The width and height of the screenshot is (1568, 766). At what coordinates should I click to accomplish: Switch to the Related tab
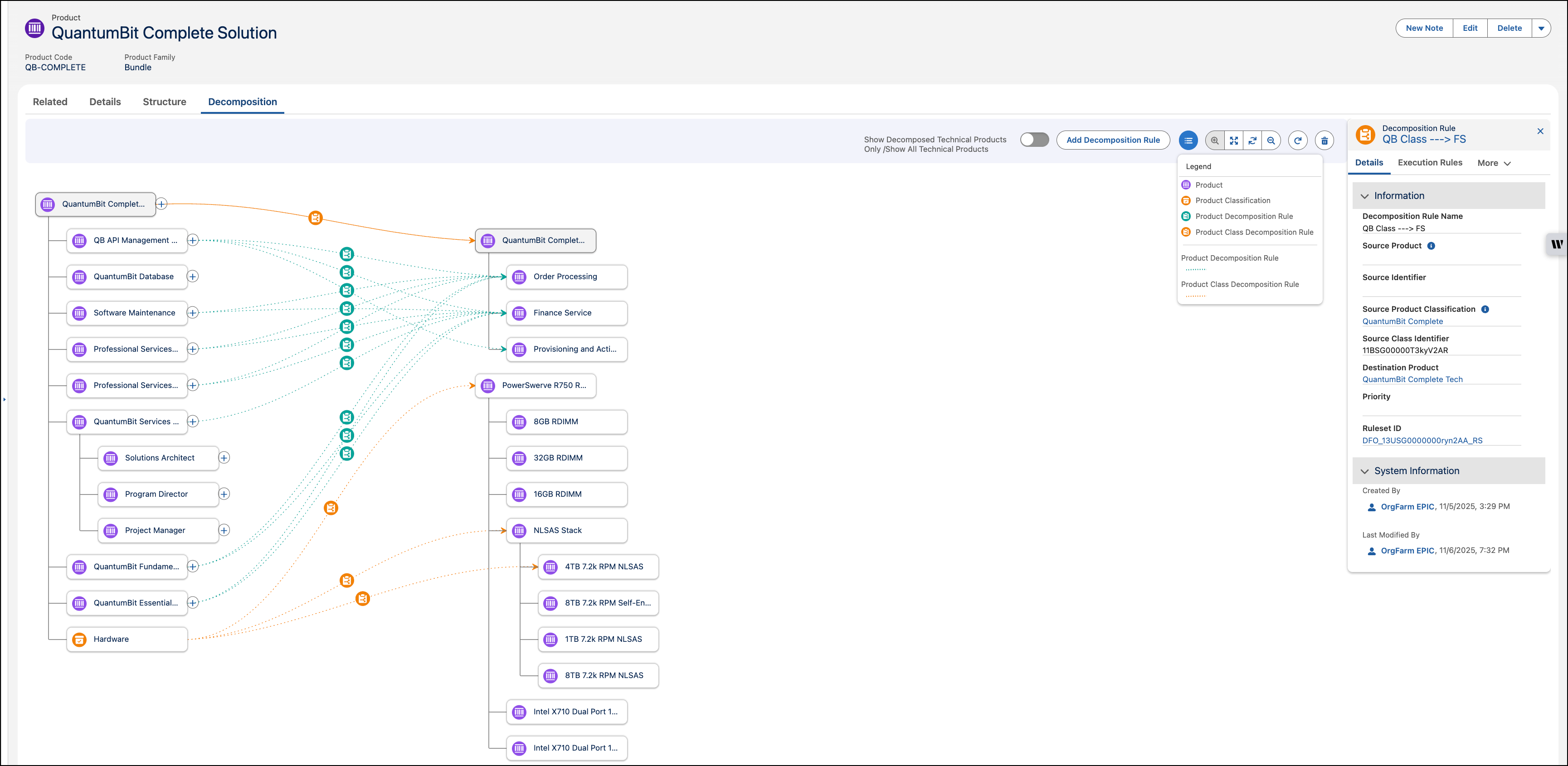[x=50, y=102]
